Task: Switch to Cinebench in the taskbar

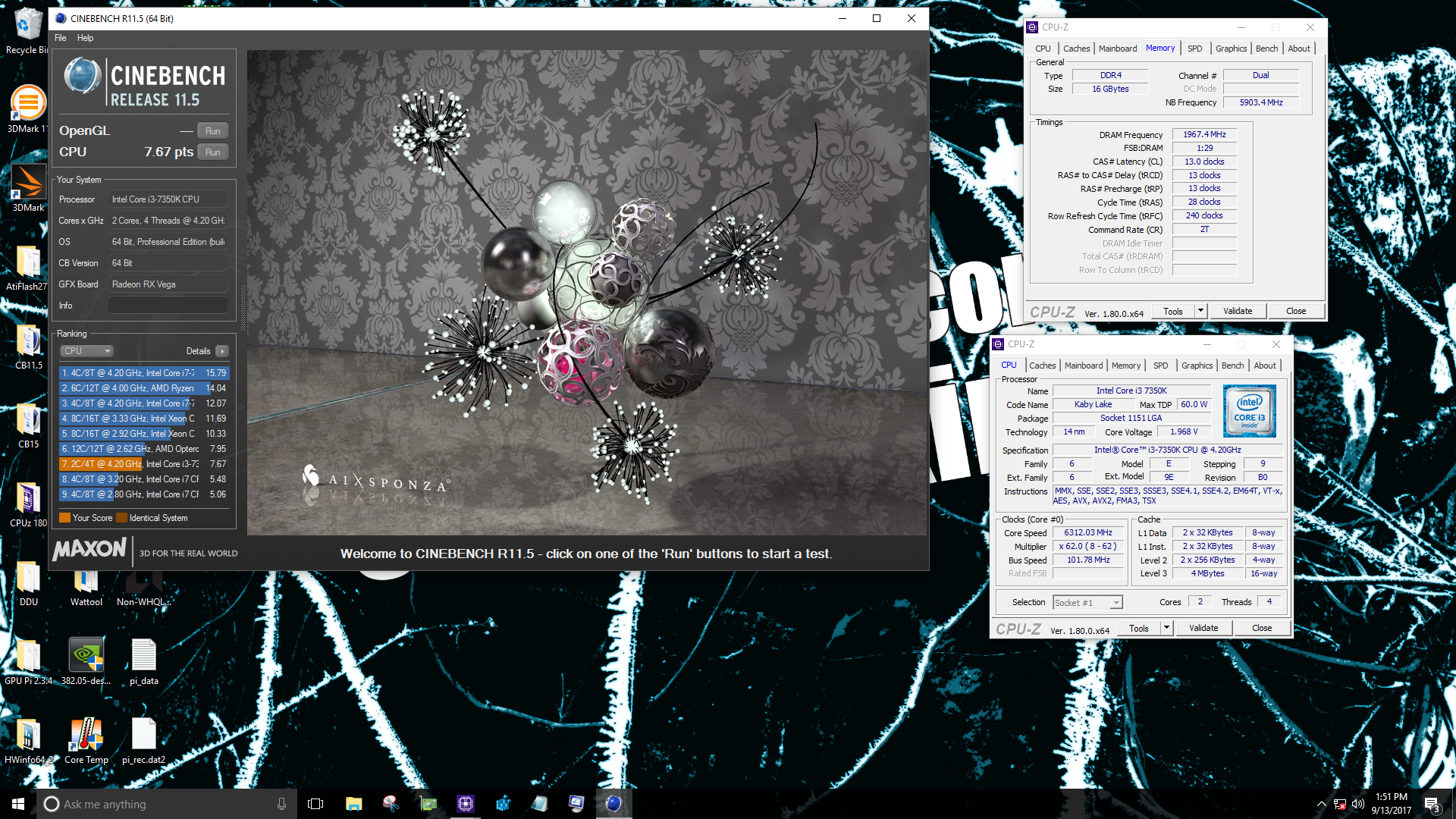Action: pyautogui.click(x=613, y=804)
